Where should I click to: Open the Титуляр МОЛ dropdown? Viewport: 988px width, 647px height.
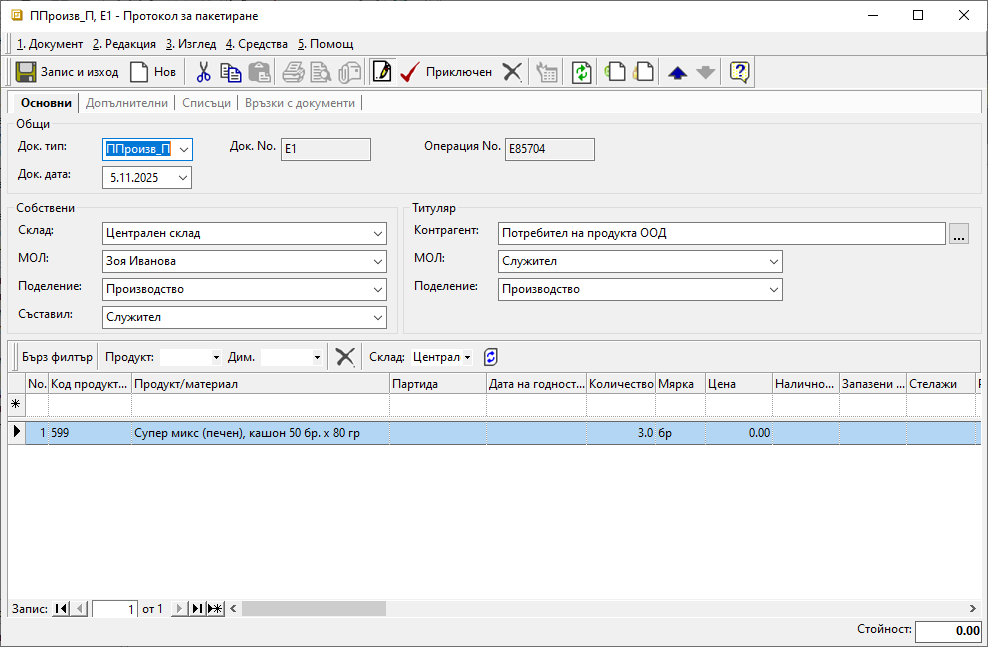[773, 261]
